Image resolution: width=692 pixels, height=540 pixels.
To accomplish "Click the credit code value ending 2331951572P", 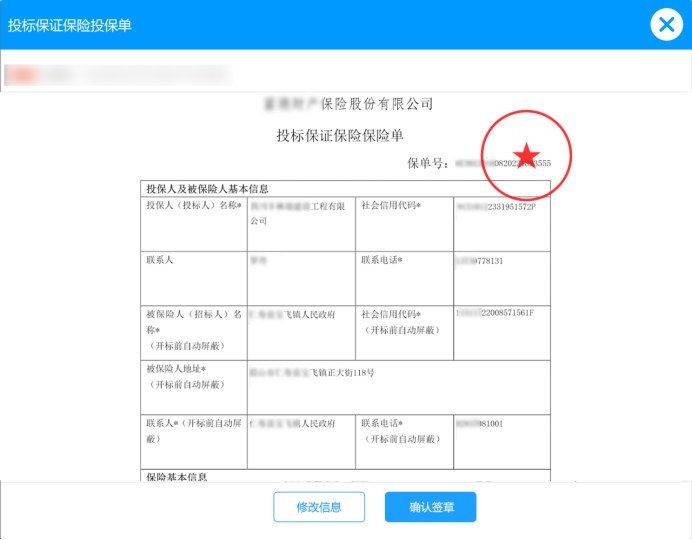I will [x=497, y=206].
